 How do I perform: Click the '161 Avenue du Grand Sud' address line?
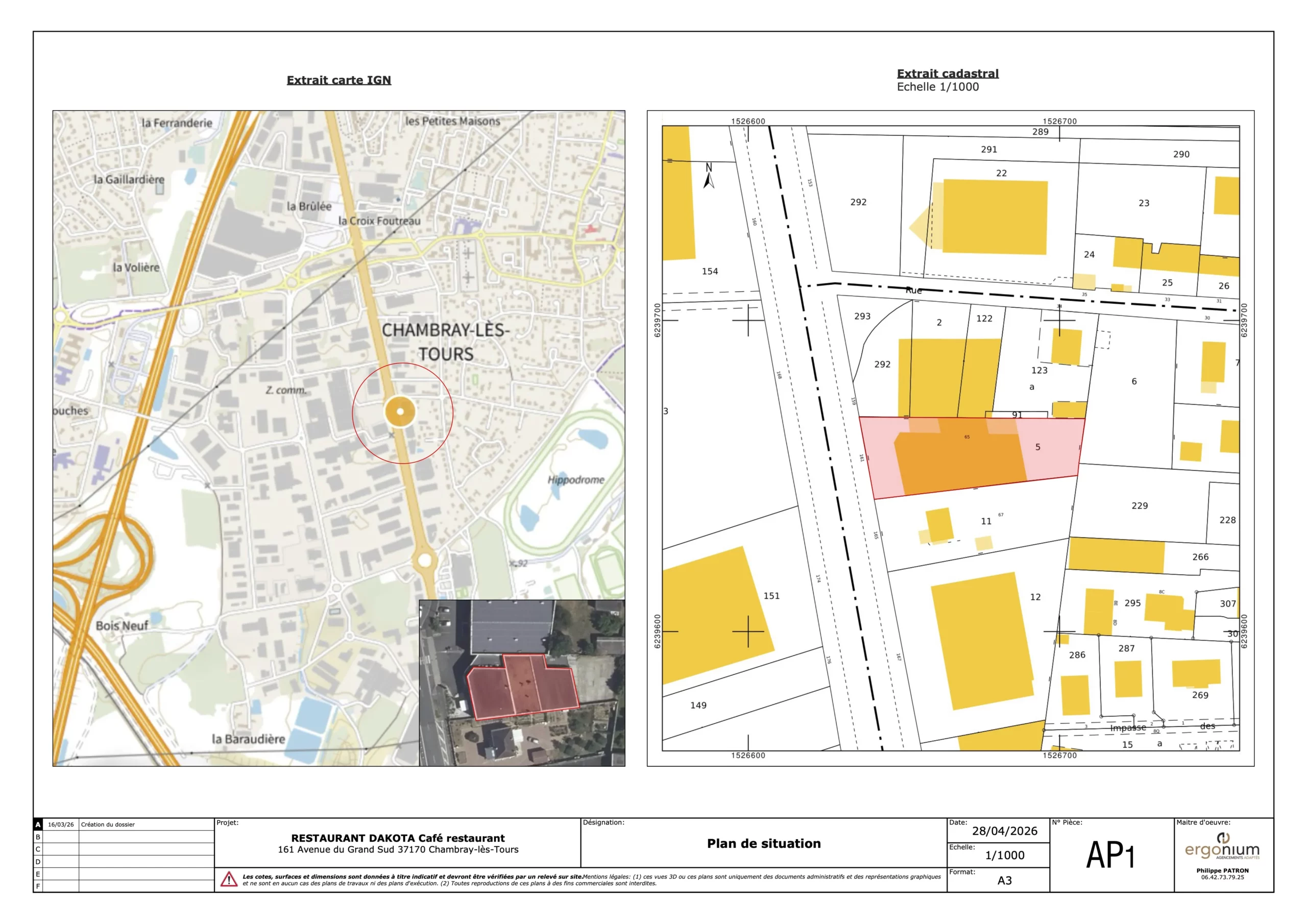398,850
